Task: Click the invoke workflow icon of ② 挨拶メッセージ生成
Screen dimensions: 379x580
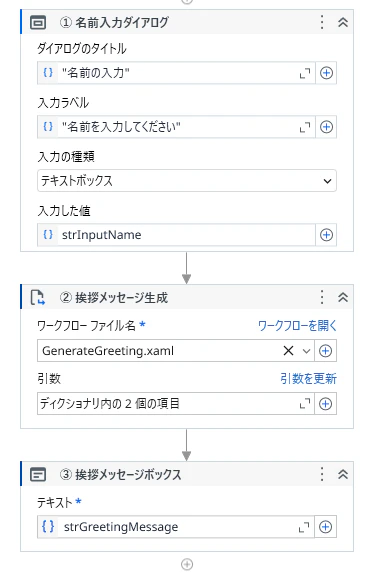Action: coord(38,298)
